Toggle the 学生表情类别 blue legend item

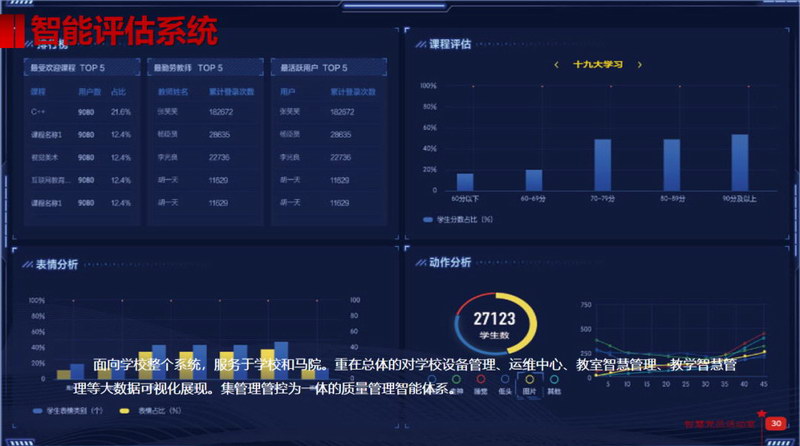click(x=70, y=411)
